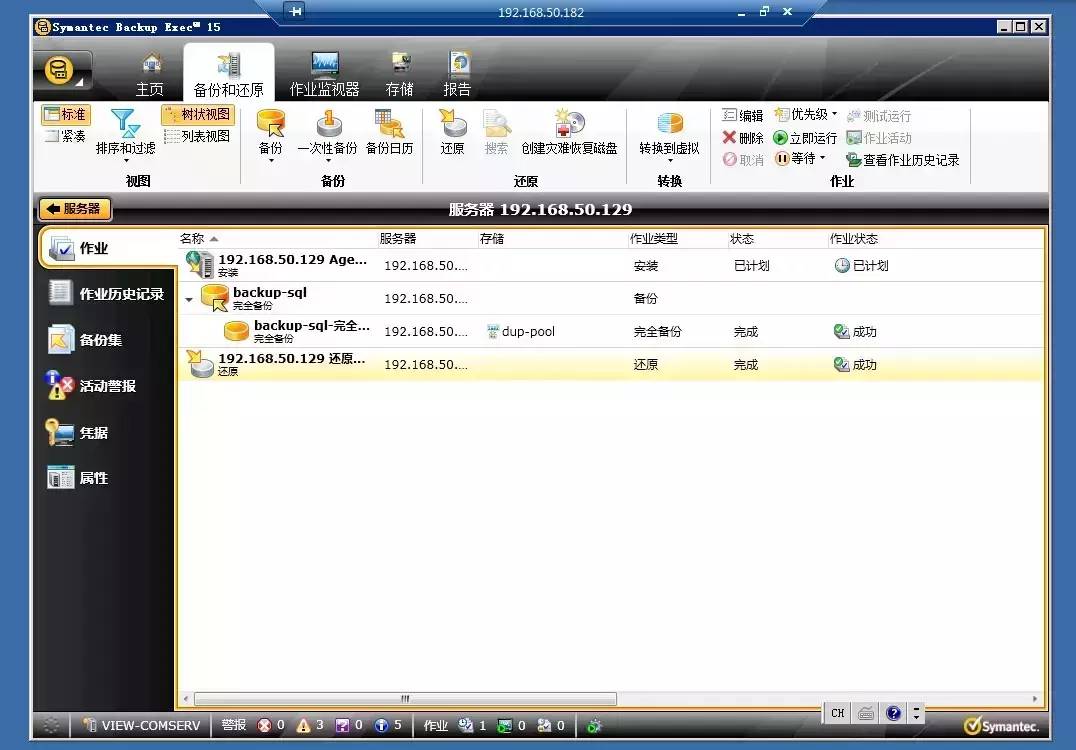Expand the 备份 dropdown arrow

[271, 161]
